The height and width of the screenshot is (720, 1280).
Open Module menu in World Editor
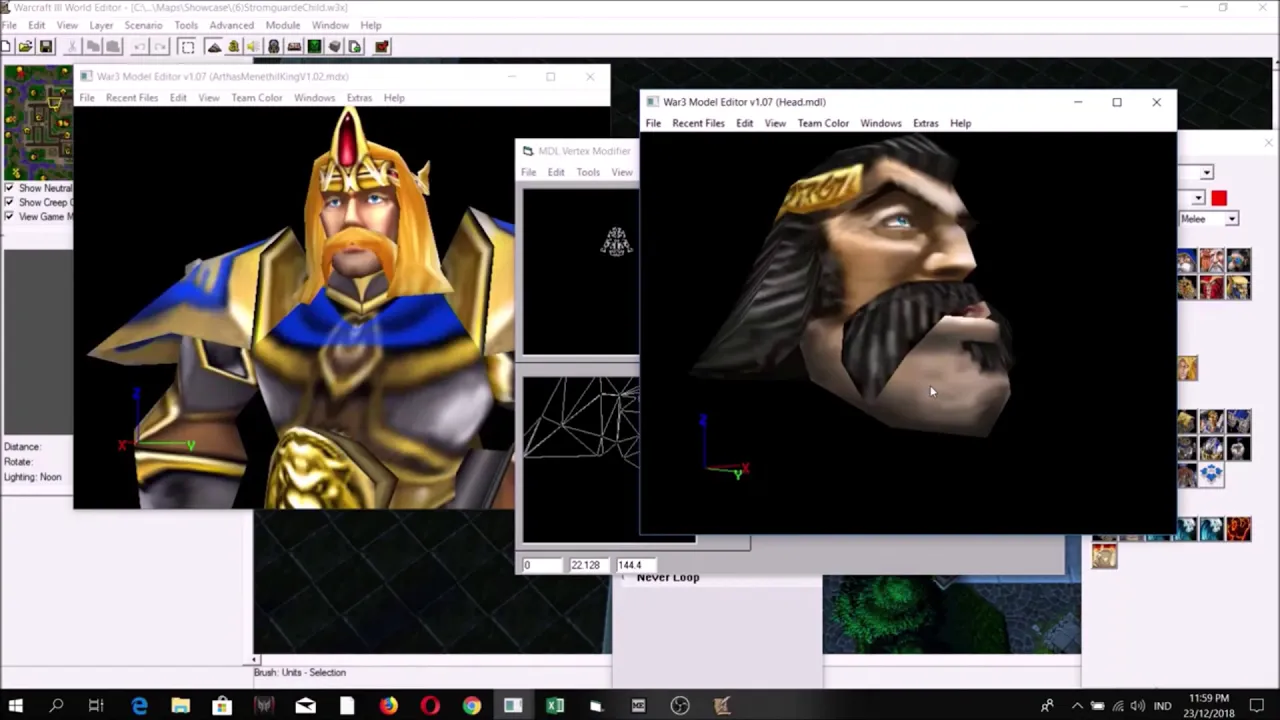[x=282, y=25]
